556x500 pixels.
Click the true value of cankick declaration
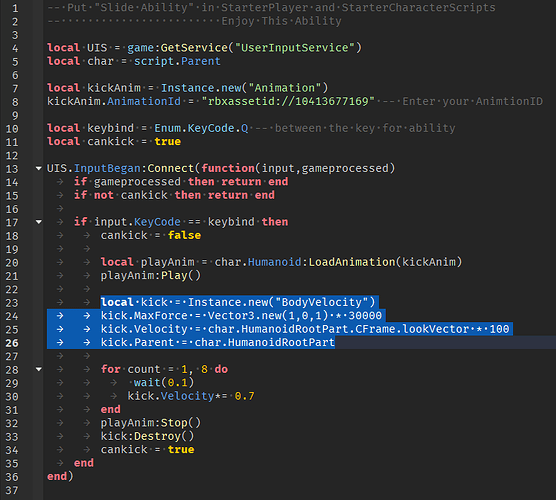click(x=168, y=142)
